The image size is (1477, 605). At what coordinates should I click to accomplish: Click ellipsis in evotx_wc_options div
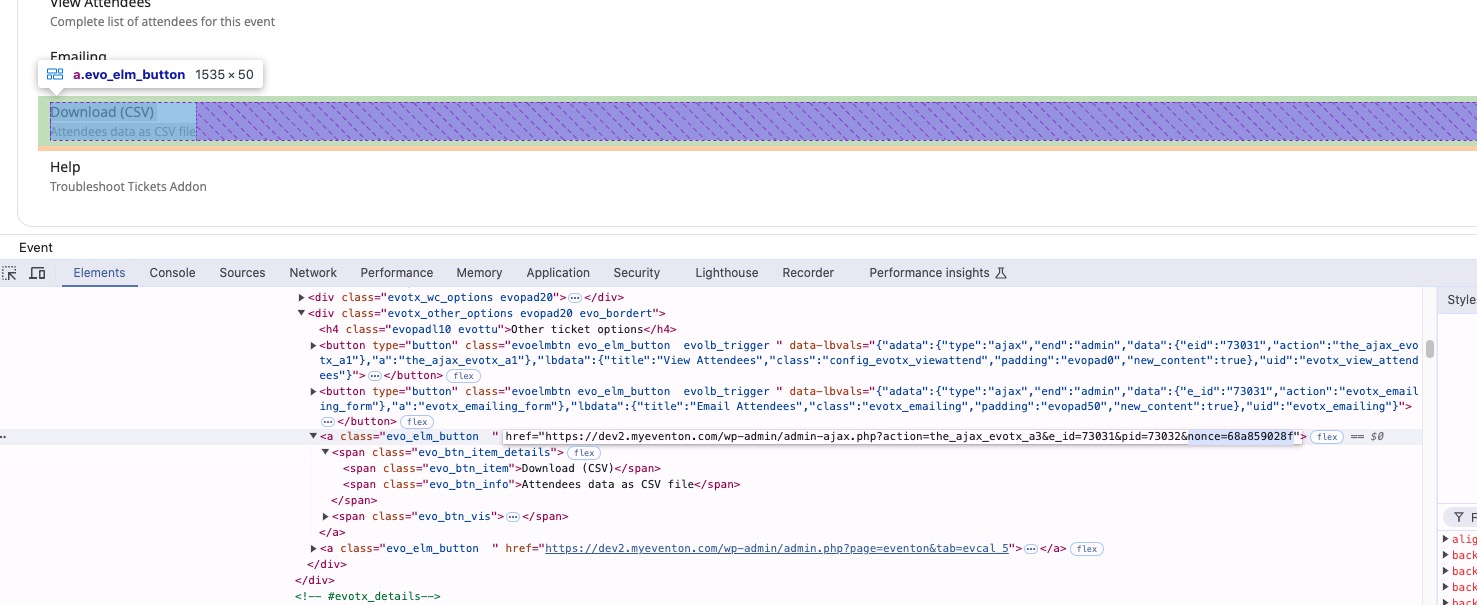(x=575, y=298)
